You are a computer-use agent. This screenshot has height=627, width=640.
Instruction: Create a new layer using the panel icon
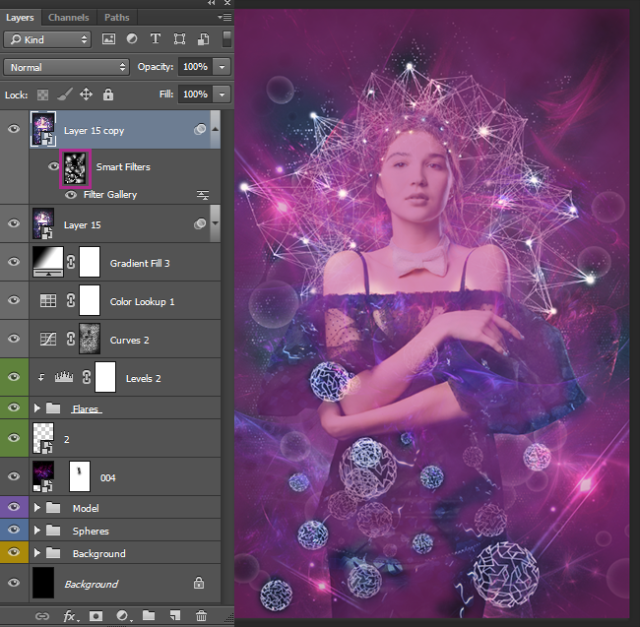tap(174, 616)
